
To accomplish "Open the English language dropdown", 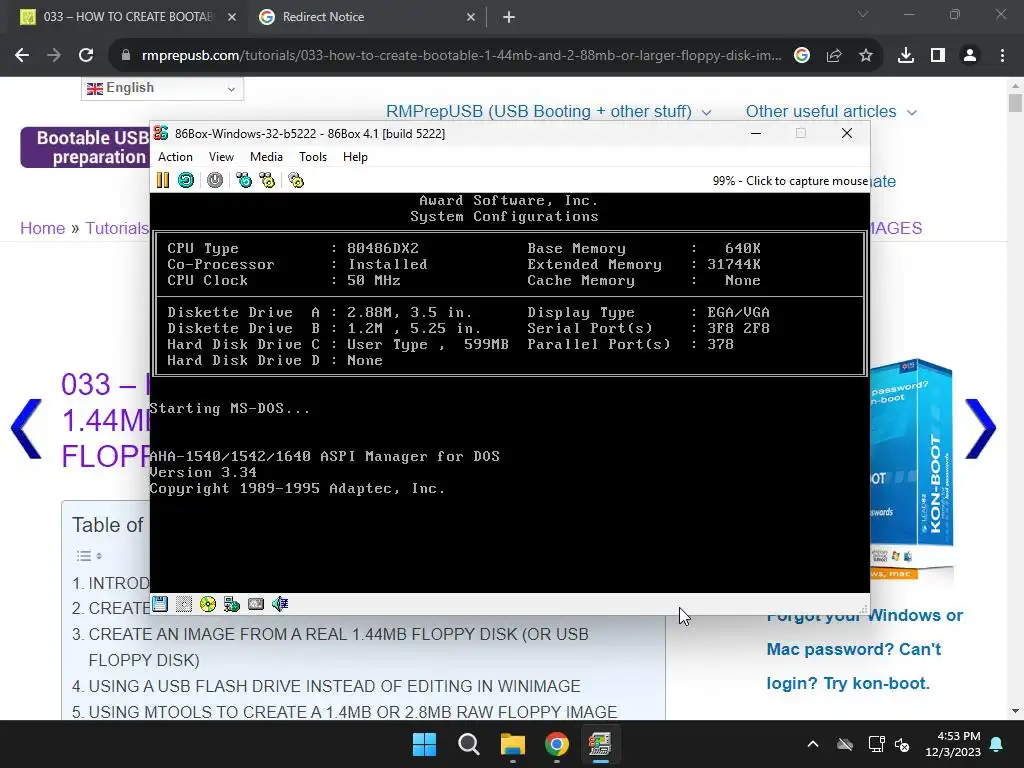I will click(162, 88).
